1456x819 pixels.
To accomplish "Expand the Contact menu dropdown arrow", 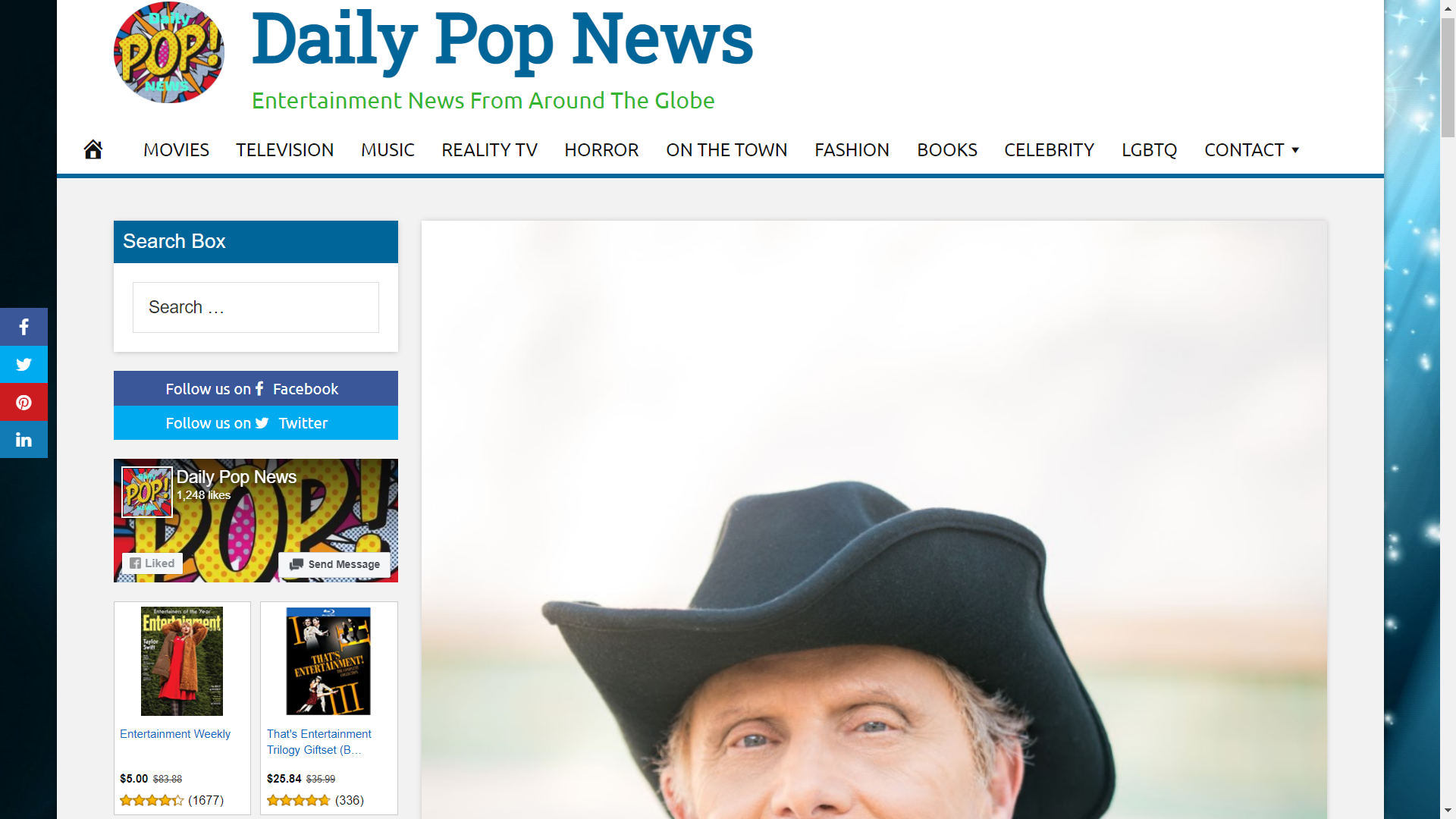I will [x=1295, y=150].
